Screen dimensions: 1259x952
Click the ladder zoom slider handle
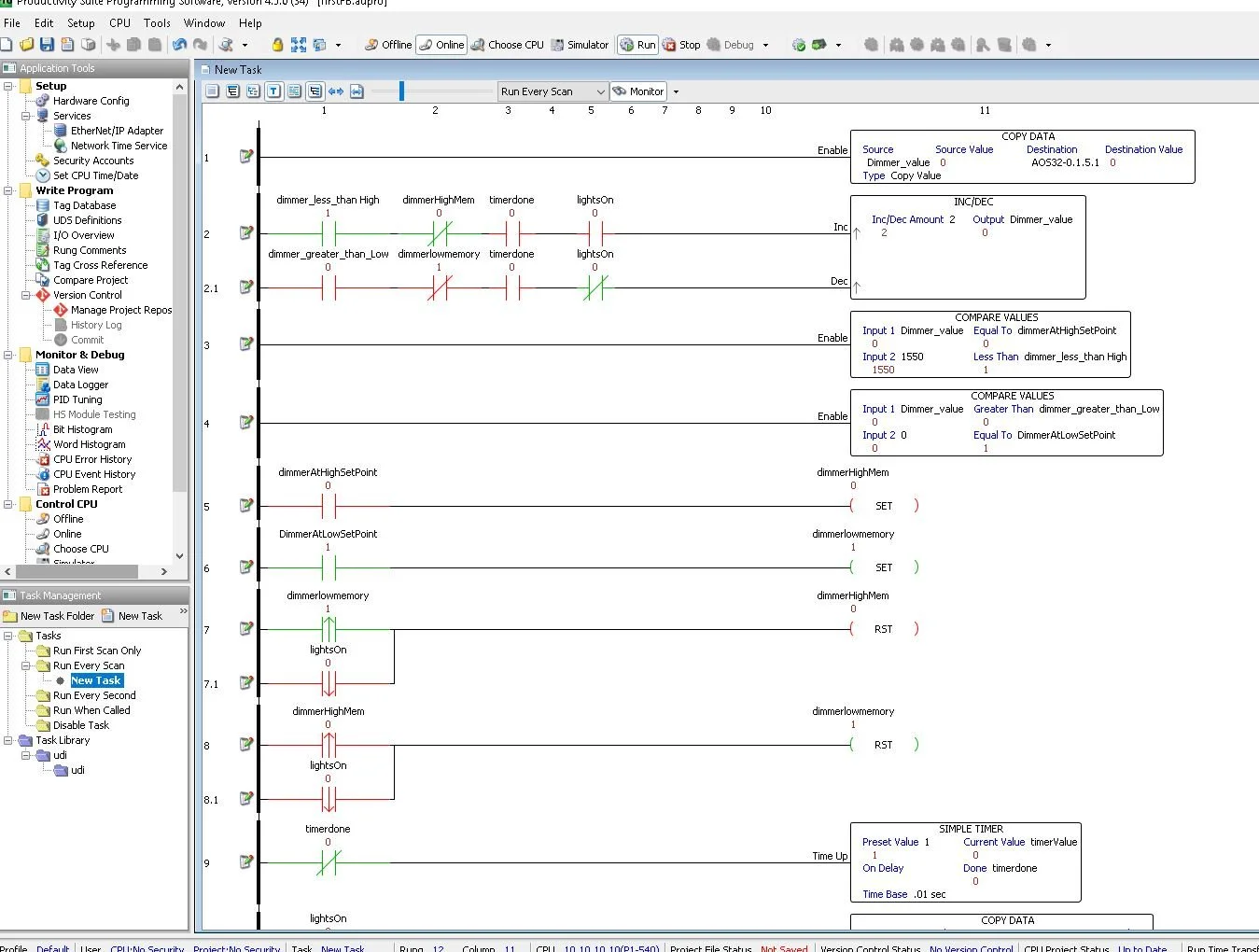coord(401,91)
